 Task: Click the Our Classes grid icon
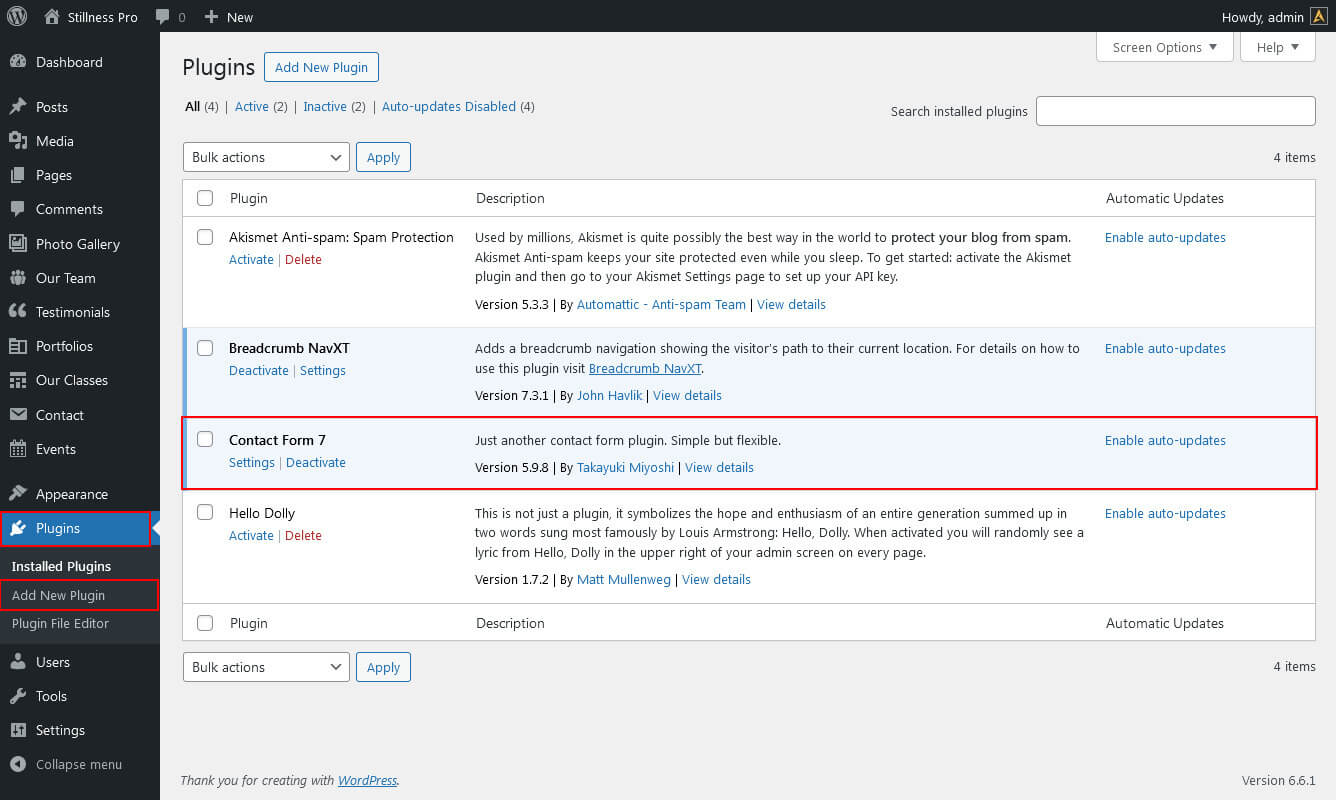[18, 380]
